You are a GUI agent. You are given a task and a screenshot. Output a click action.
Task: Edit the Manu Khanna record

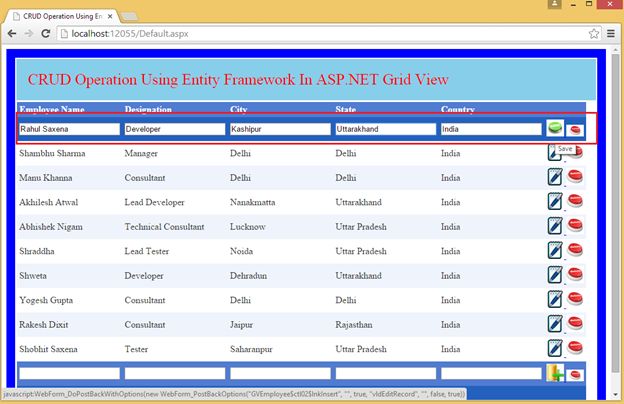tap(555, 177)
